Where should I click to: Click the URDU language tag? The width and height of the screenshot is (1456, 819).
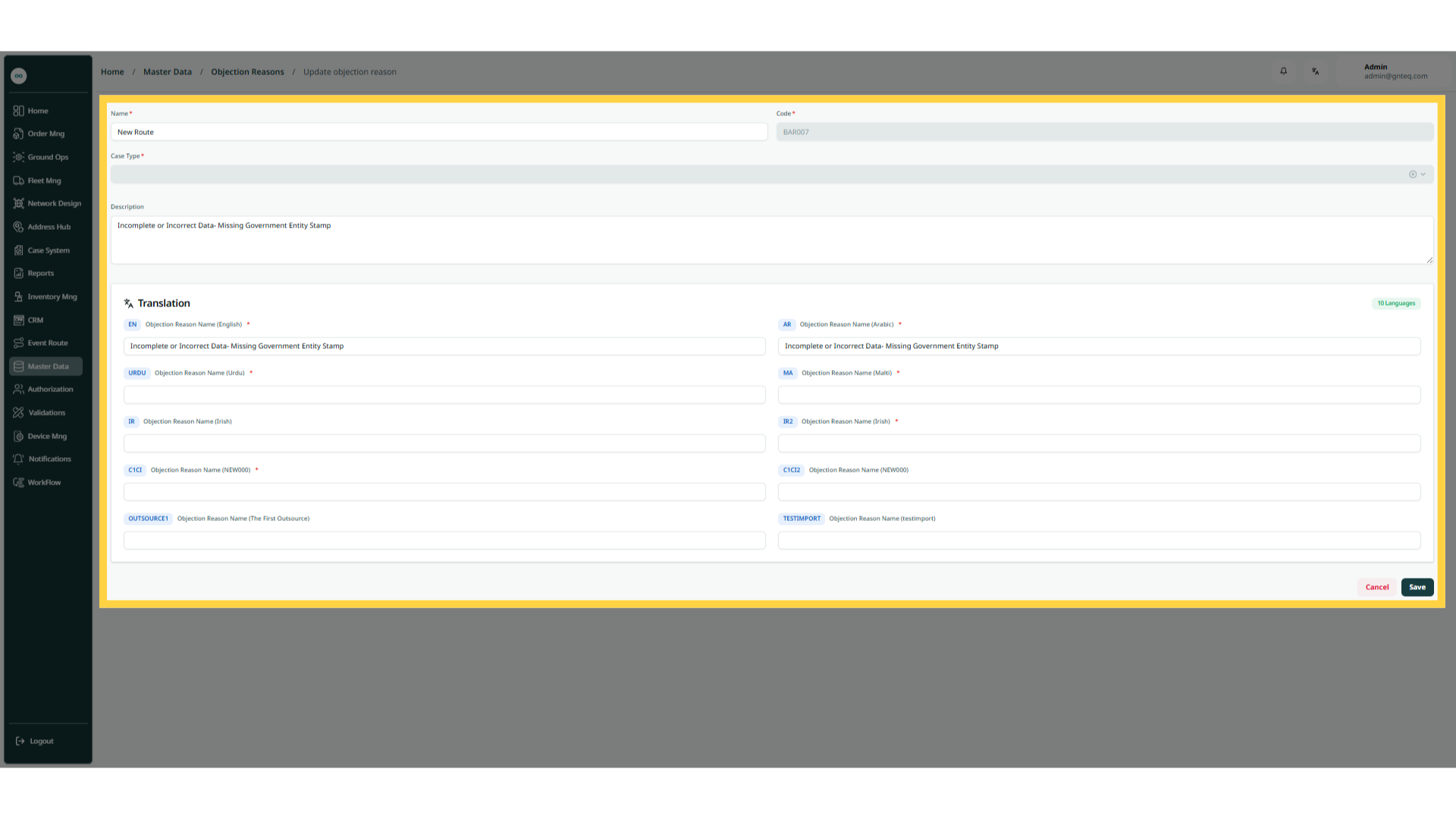137,373
